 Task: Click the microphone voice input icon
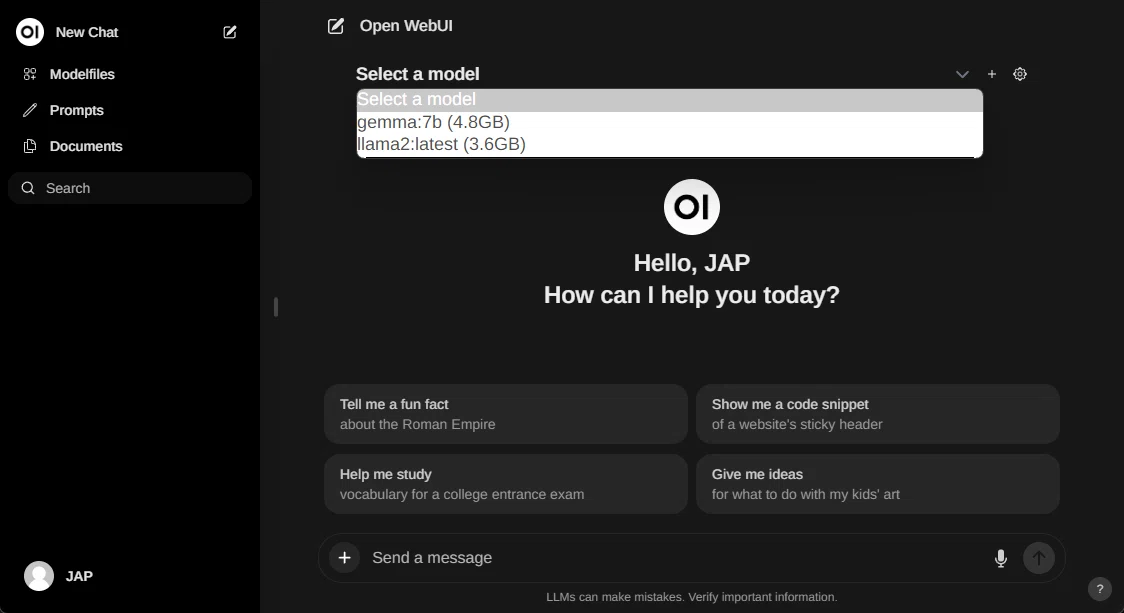1001,559
